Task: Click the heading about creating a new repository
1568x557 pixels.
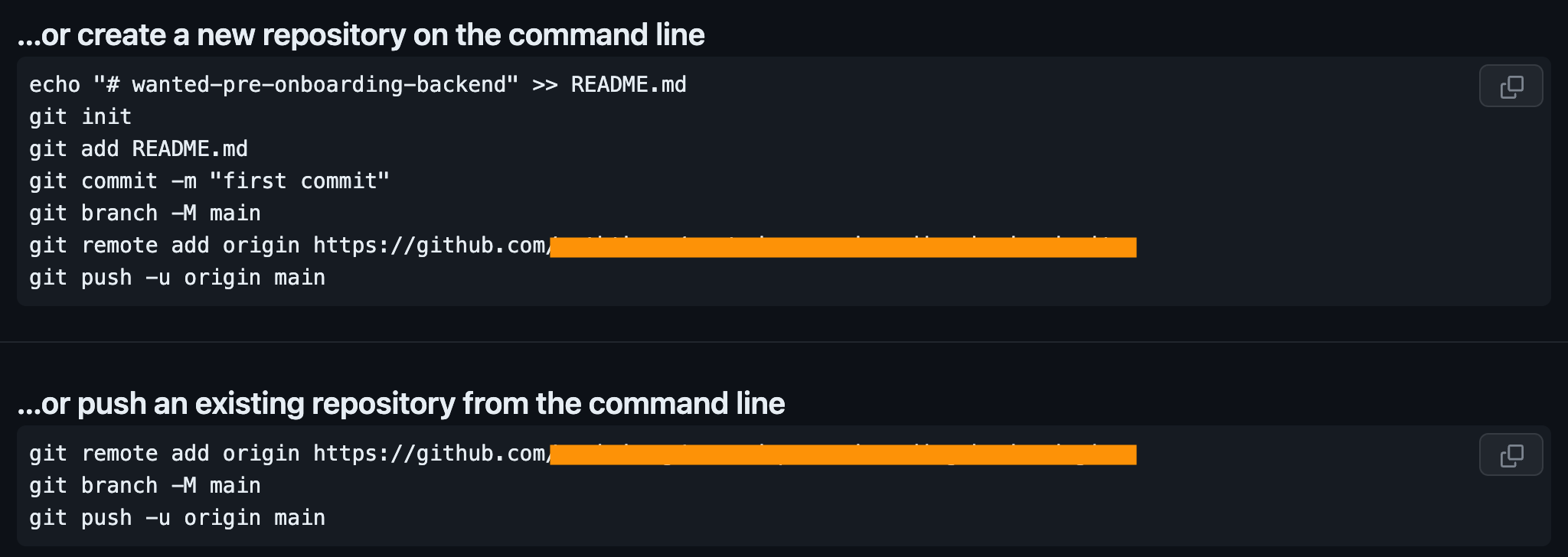Action: point(361,34)
